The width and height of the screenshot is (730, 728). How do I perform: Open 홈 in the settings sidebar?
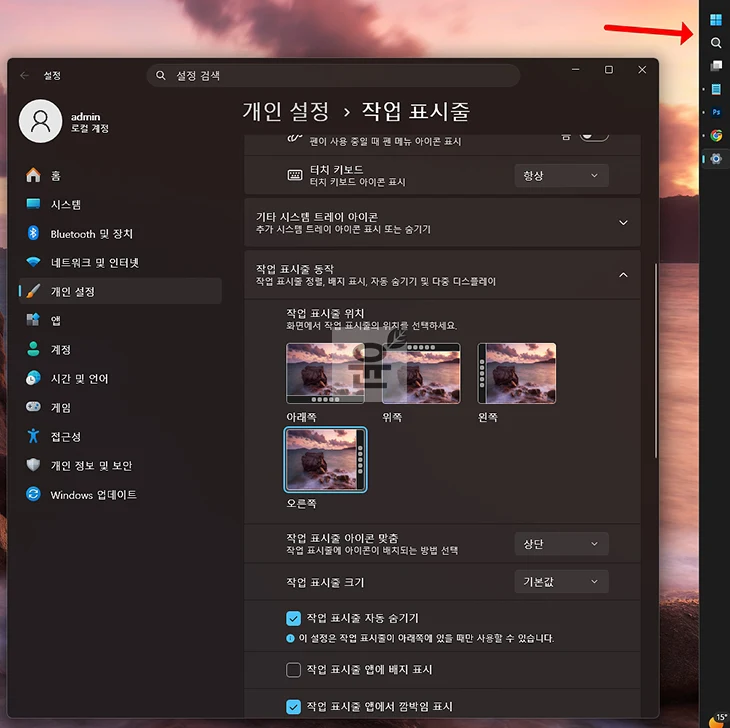point(120,175)
